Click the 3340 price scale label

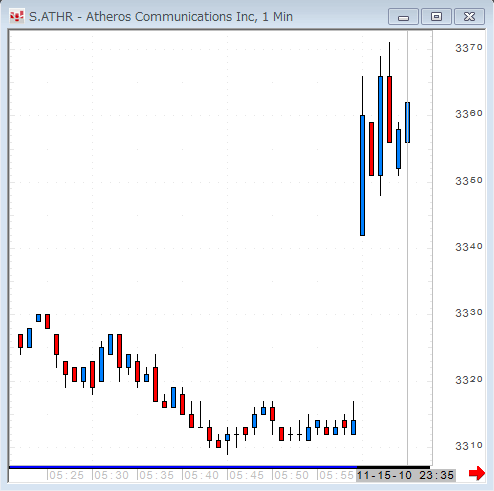[469, 247]
